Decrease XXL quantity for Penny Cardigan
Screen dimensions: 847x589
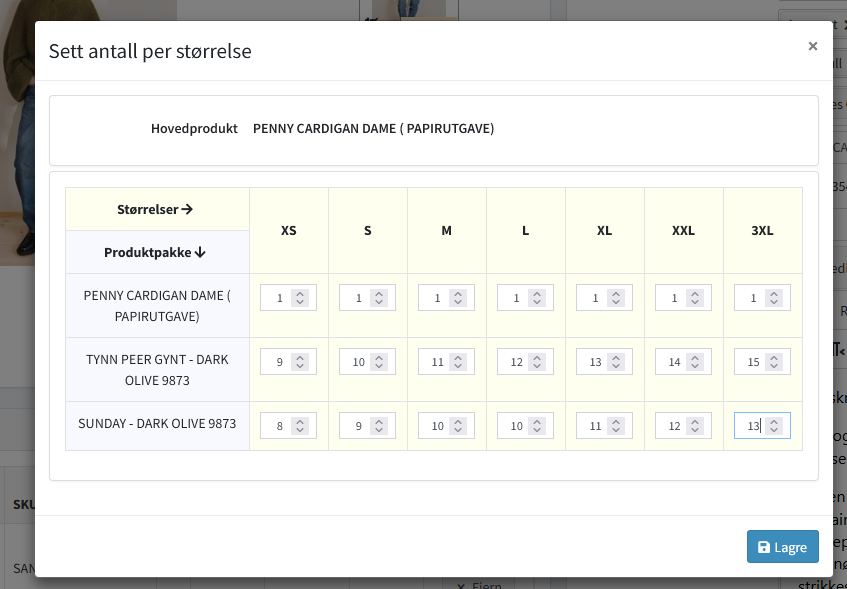pos(694,303)
